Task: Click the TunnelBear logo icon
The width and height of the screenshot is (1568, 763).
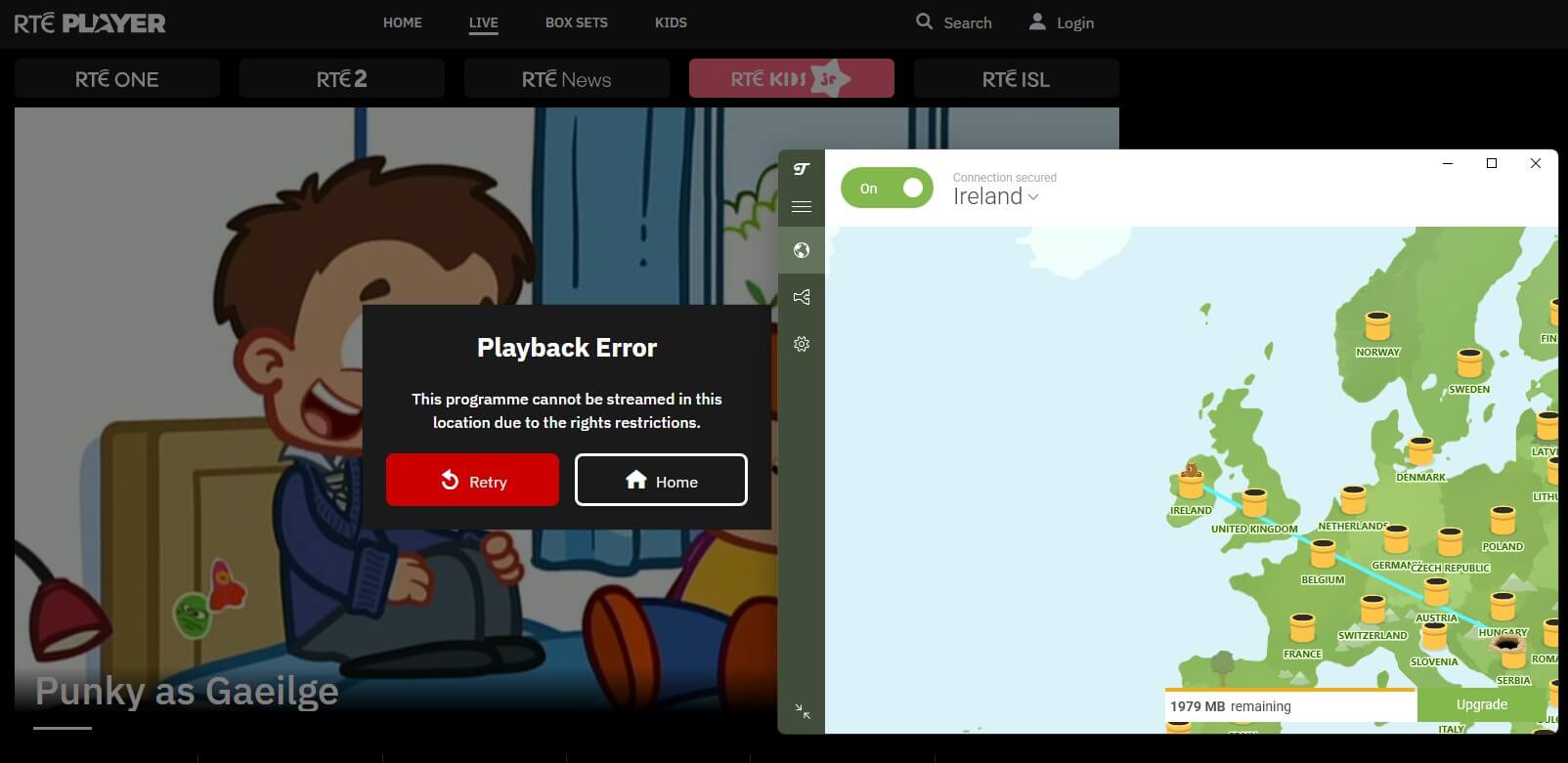Action: click(802, 169)
